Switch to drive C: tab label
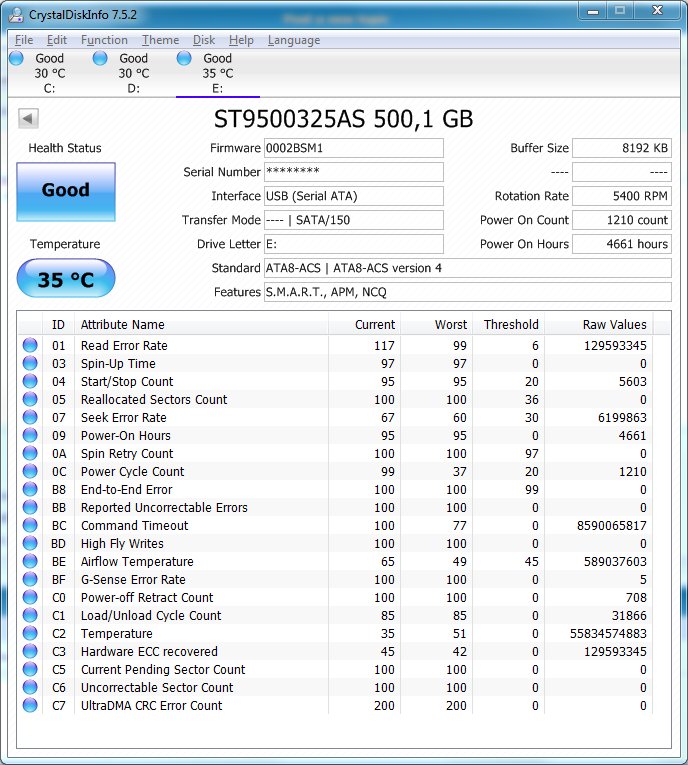Image resolution: width=688 pixels, height=765 pixels. click(x=49, y=89)
